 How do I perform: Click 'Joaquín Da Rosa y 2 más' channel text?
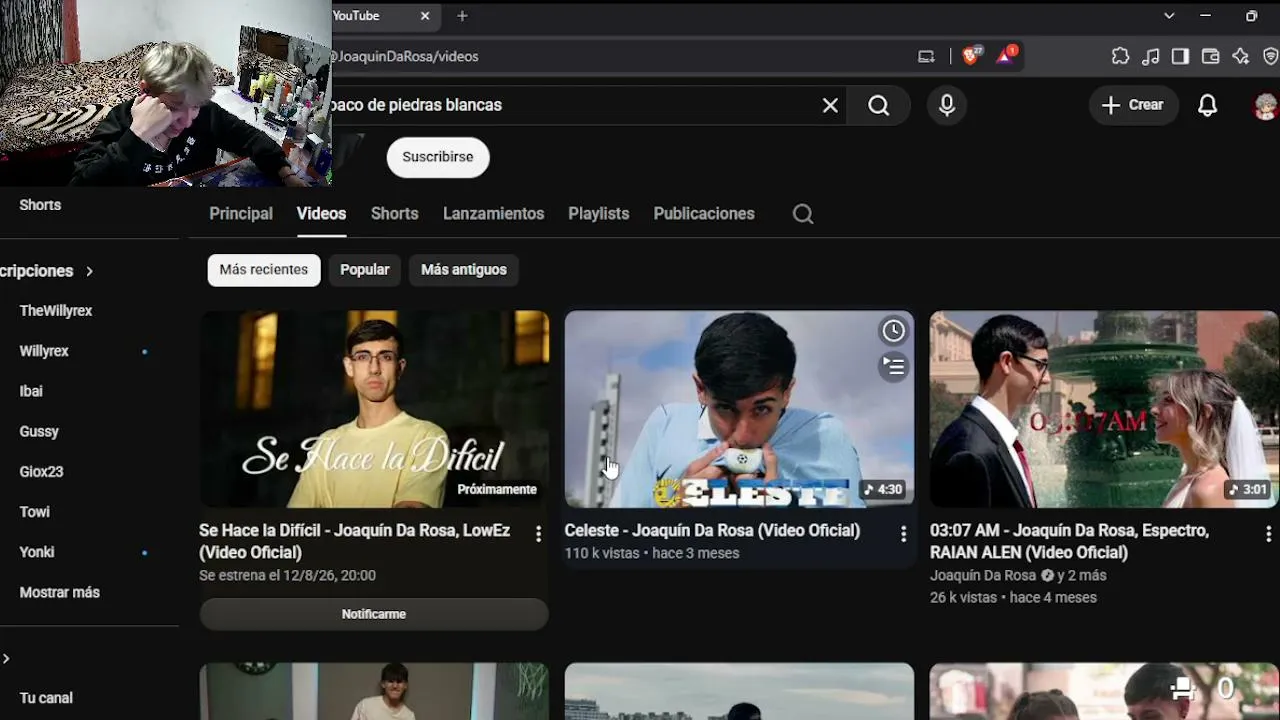pyautogui.click(x=1018, y=575)
